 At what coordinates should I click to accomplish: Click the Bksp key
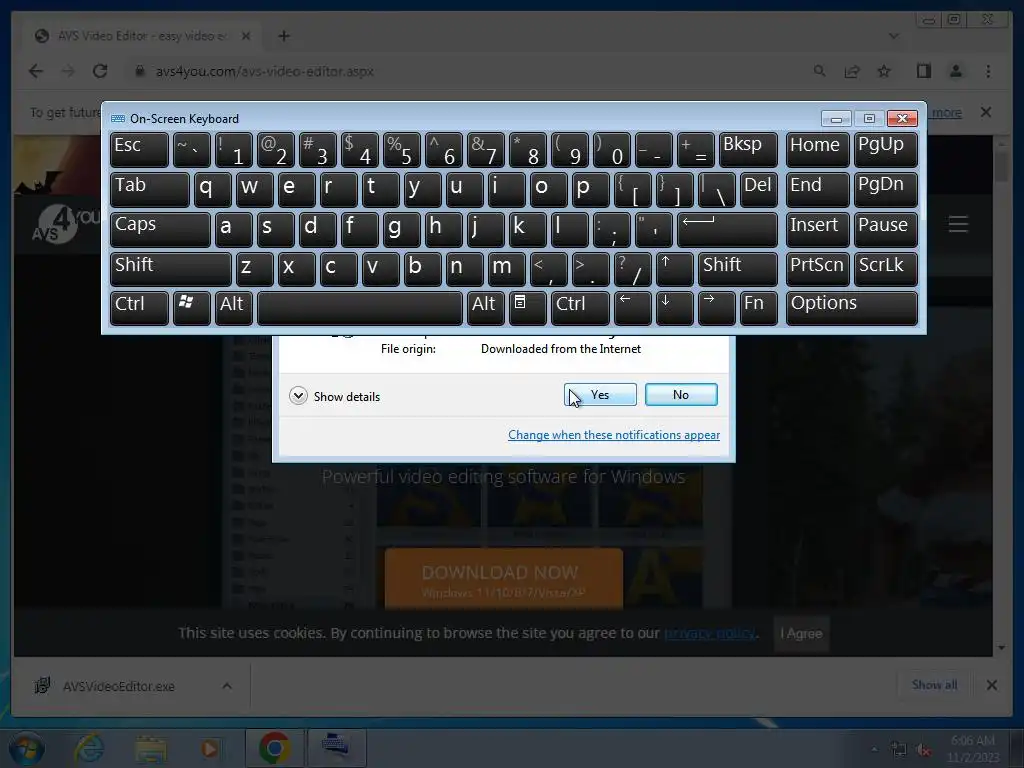748,150
